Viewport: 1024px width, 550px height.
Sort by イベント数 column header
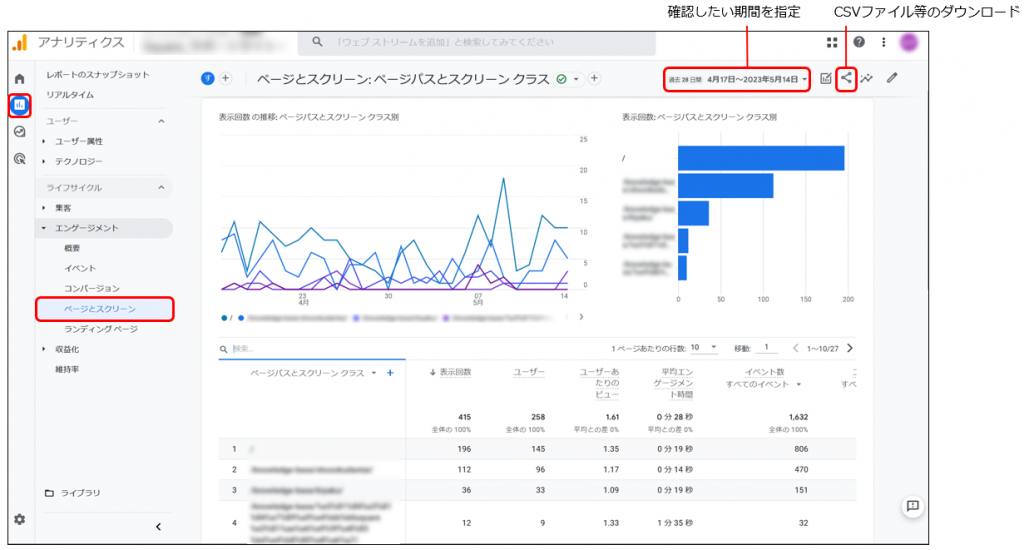coord(765,372)
